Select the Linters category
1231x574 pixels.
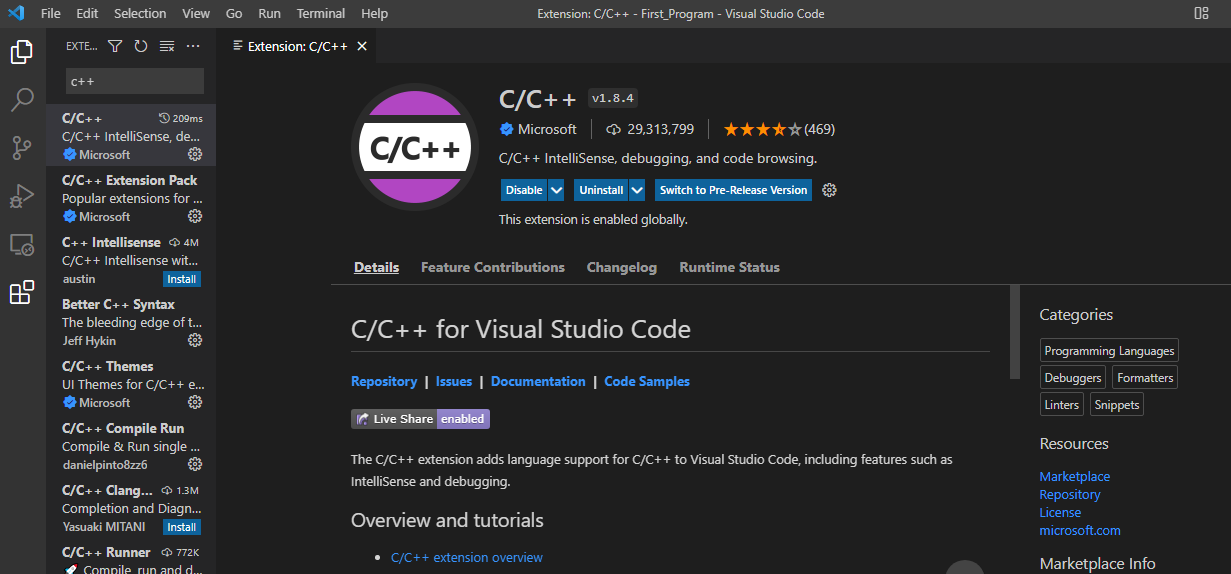click(x=1062, y=405)
